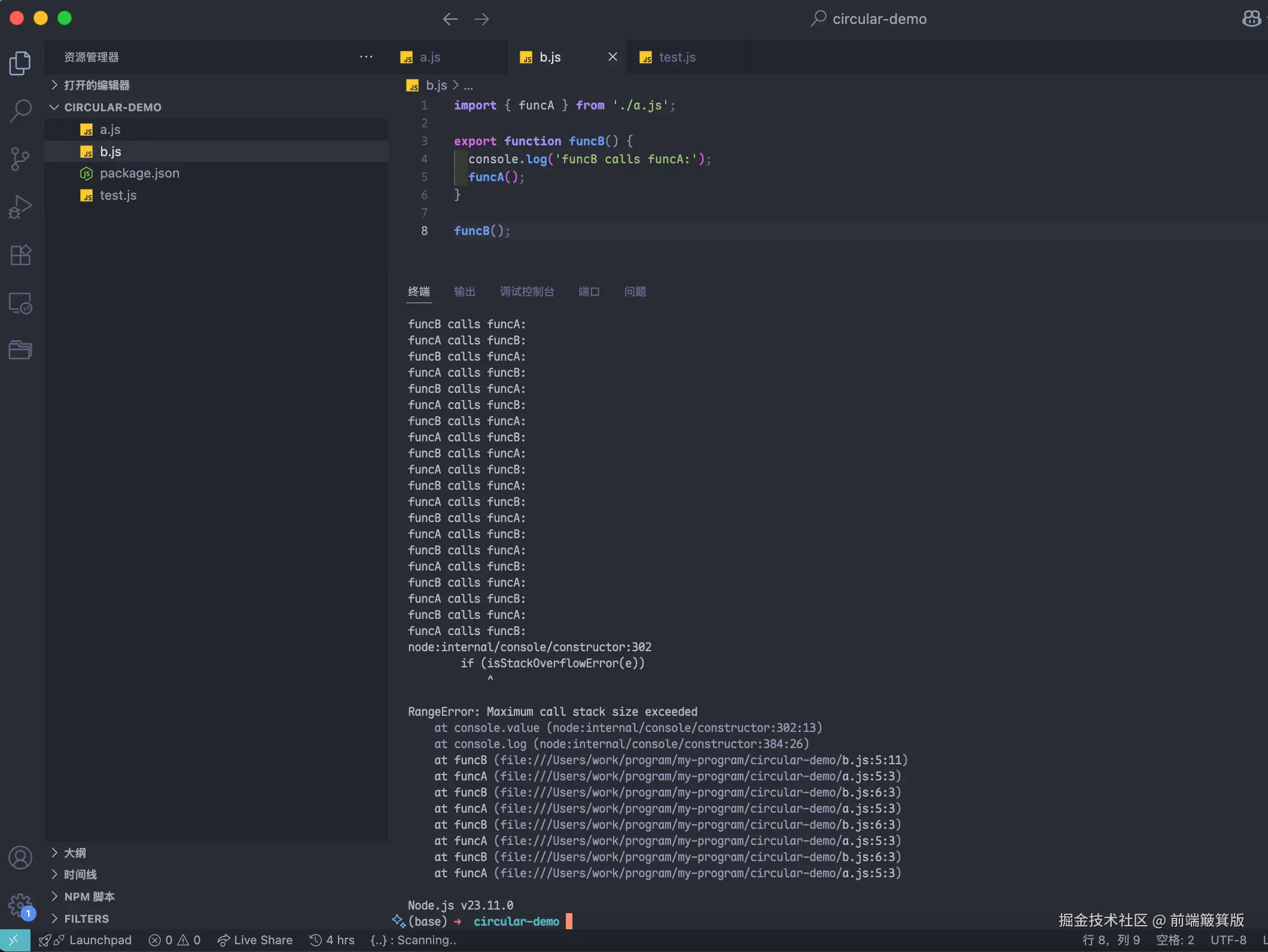Screen dimensions: 1268x952
Task: Open the Explorer view icon
Action: pos(20,63)
